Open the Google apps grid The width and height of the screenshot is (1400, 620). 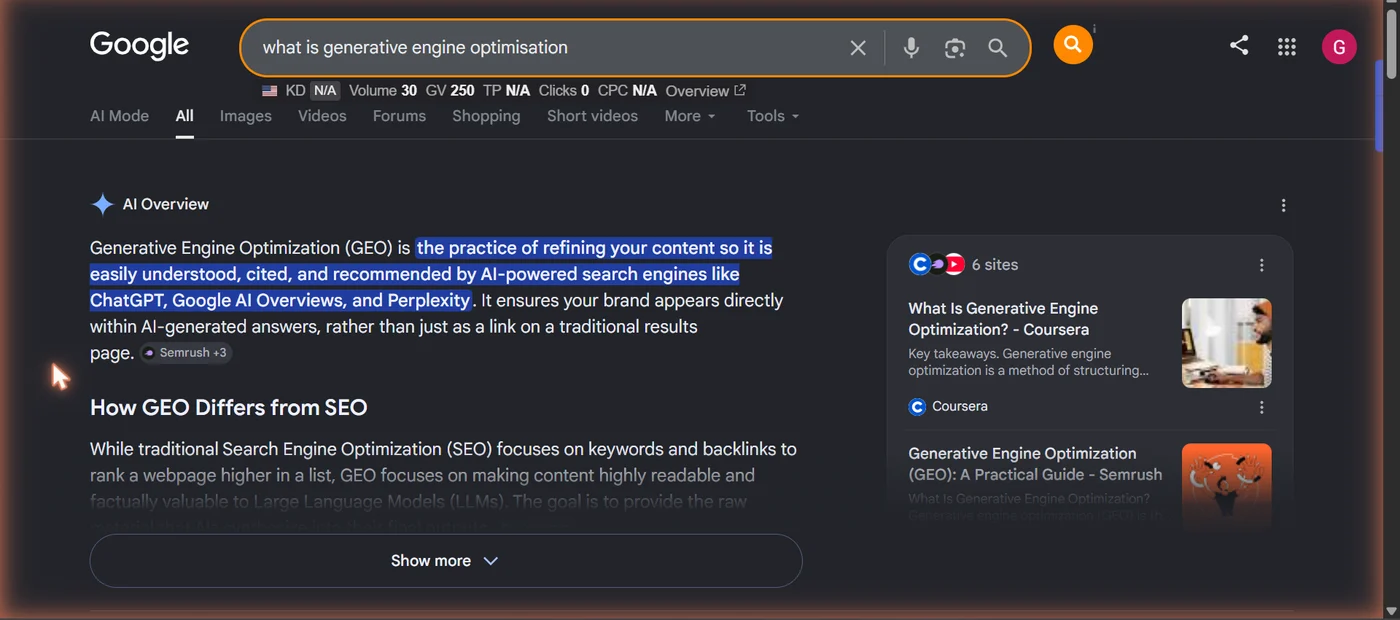coord(1287,47)
